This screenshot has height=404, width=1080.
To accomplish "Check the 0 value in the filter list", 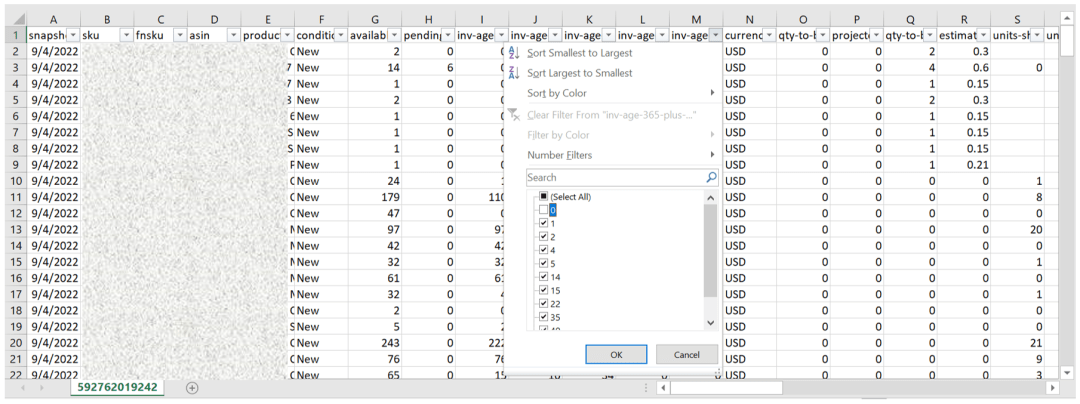I will point(543,210).
